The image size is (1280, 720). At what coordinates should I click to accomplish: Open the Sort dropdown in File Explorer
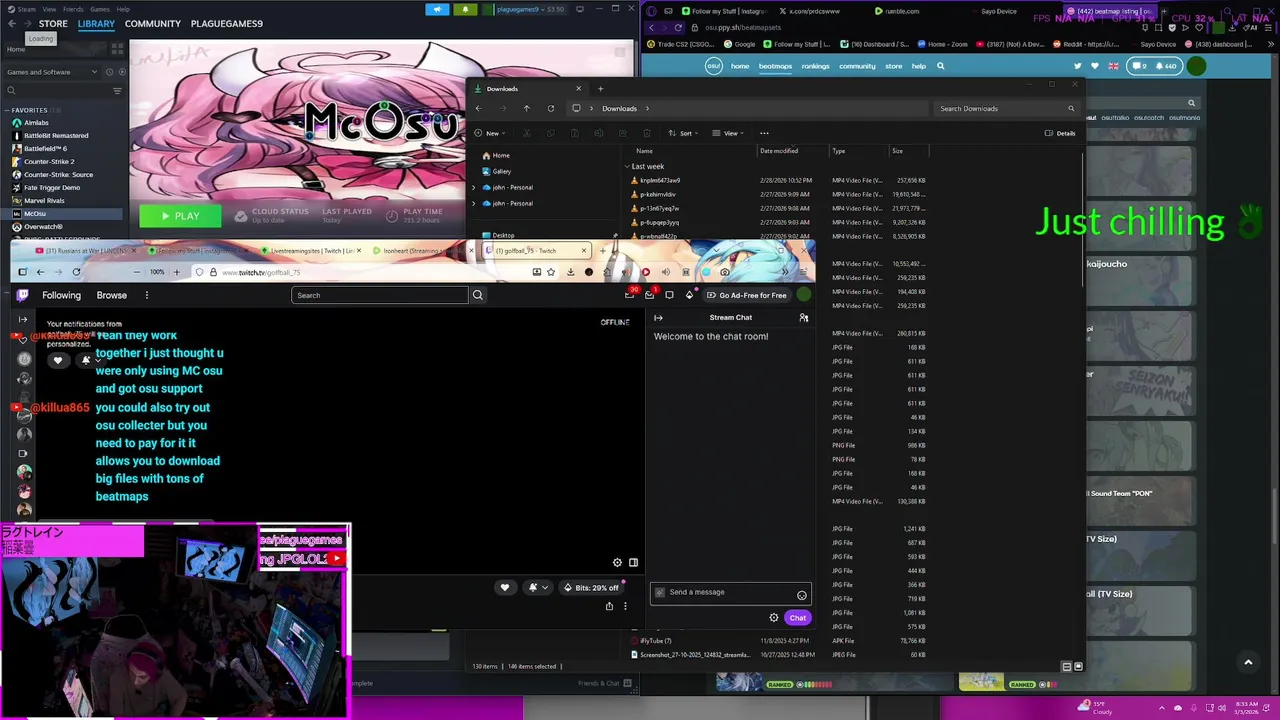pos(683,133)
